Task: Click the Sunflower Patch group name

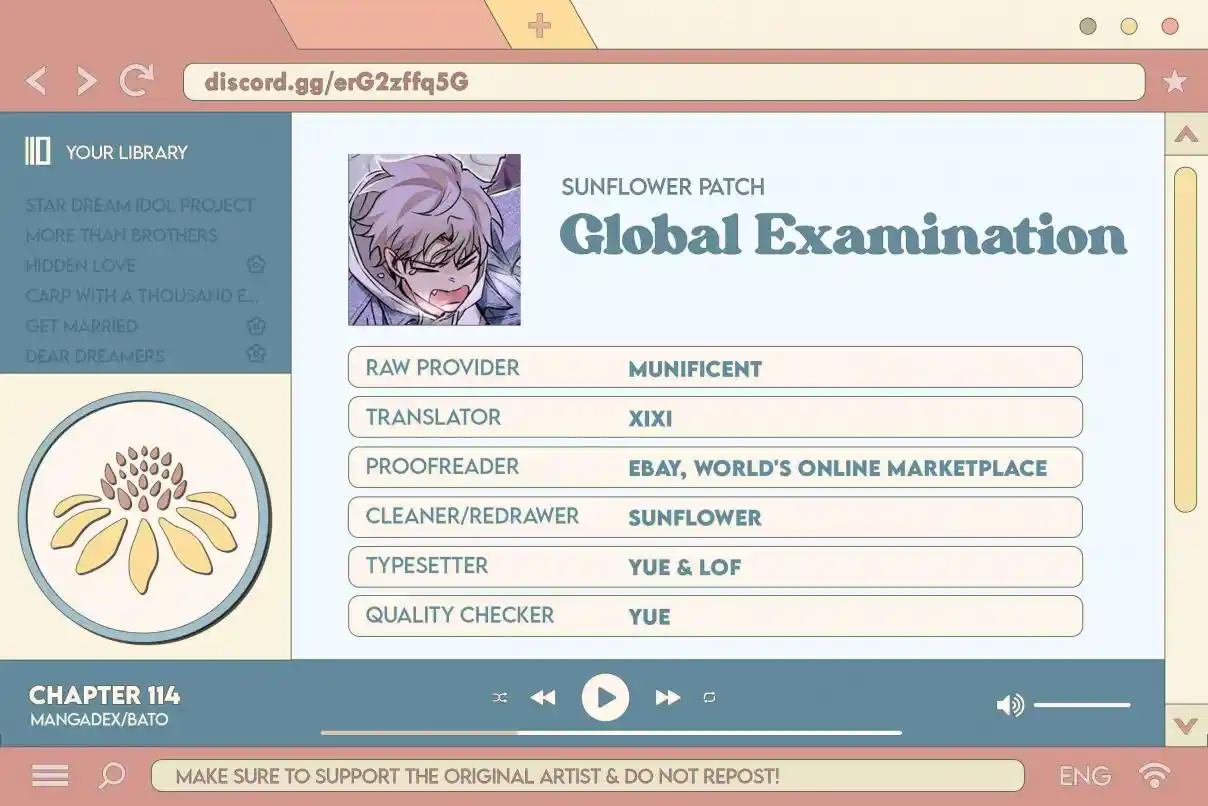Action: tap(663, 186)
